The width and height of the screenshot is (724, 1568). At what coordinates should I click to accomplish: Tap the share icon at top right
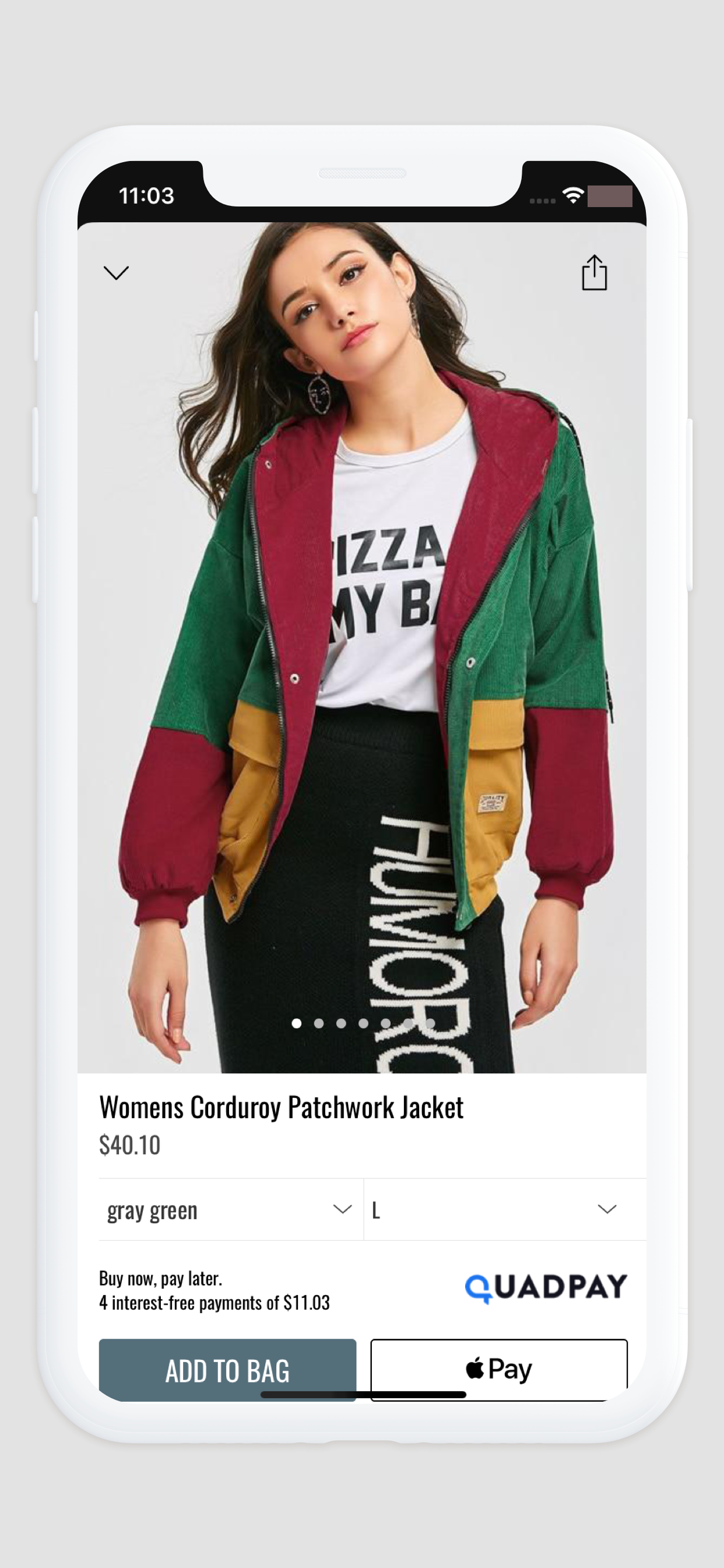pos(594,272)
